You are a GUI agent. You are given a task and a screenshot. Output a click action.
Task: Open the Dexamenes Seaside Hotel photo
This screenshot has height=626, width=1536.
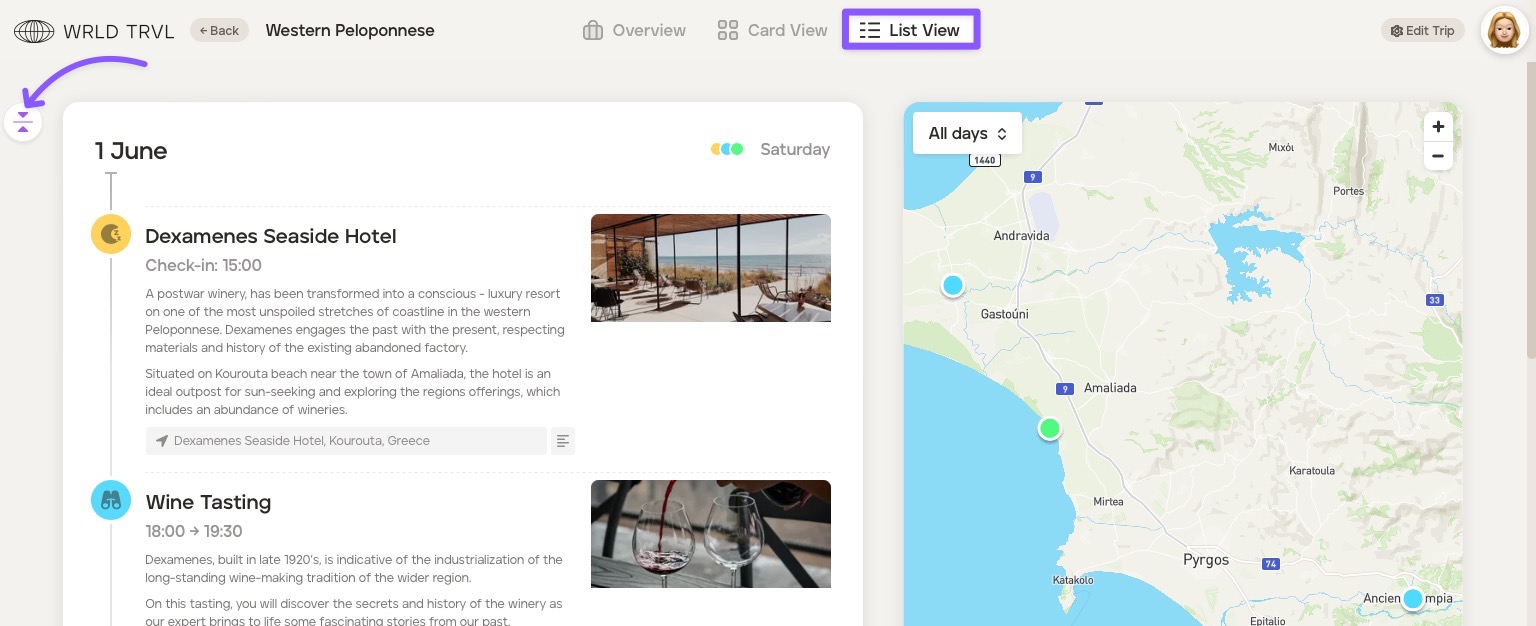coord(710,268)
